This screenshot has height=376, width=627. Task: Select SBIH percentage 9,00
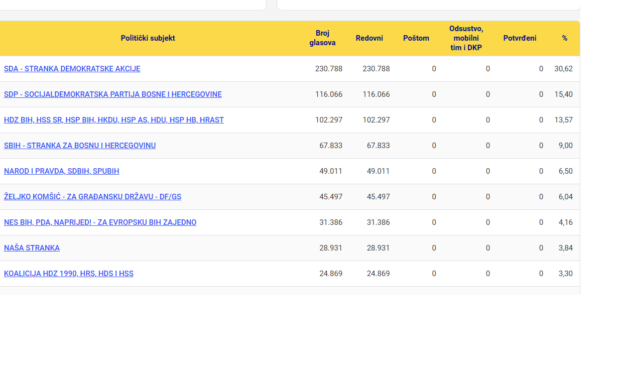[x=565, y=146]
